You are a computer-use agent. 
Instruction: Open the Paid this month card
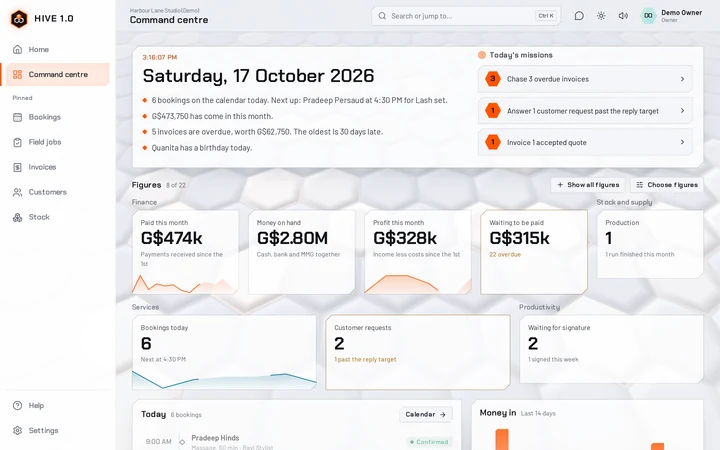pos(186,252)
